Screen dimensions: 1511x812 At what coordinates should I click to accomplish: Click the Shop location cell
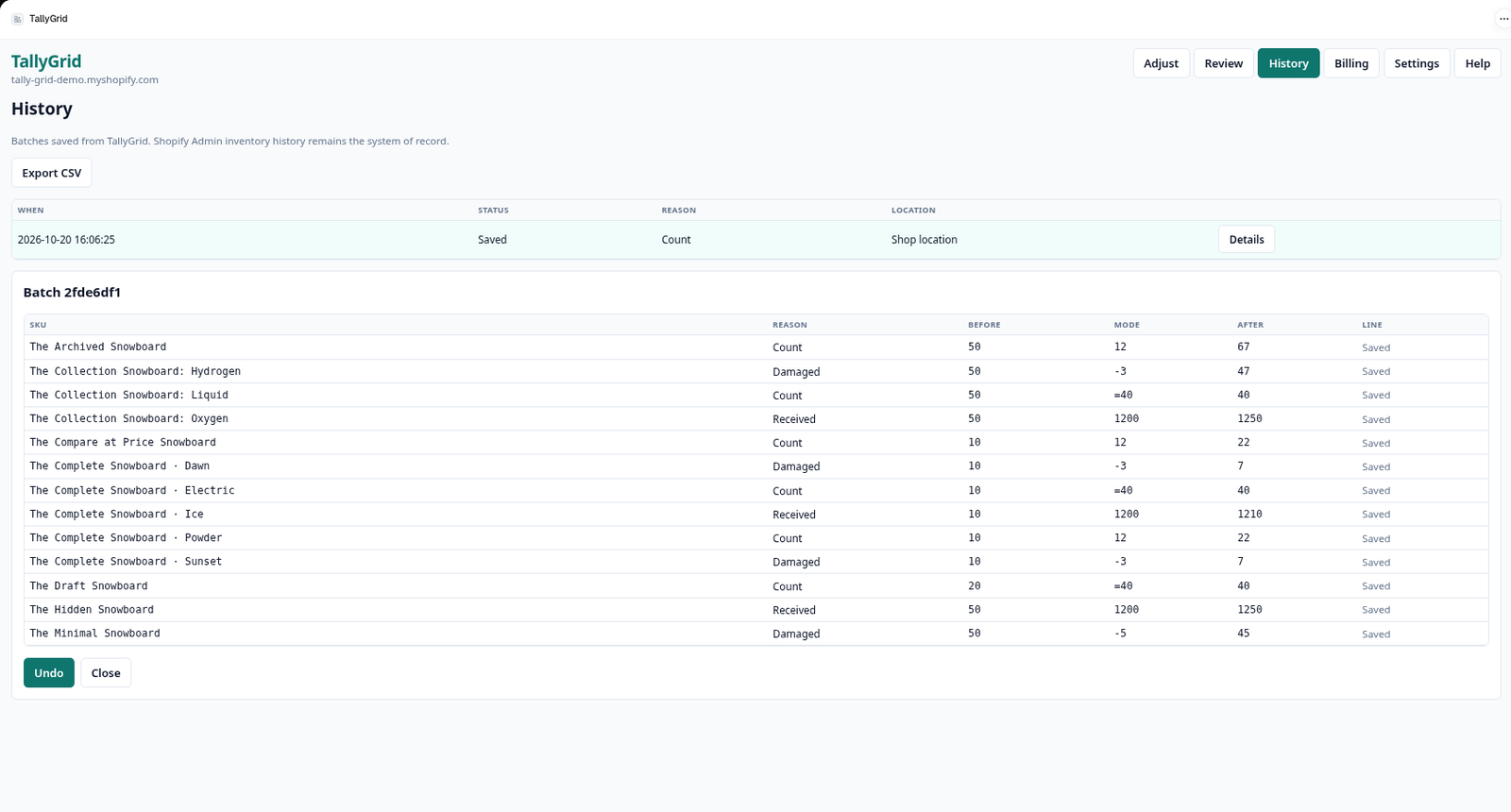click(925, 240)
